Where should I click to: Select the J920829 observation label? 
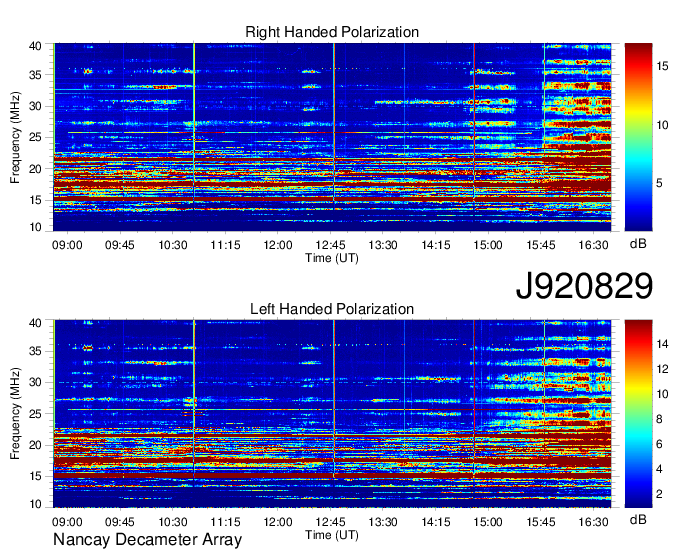coord(584,286)
